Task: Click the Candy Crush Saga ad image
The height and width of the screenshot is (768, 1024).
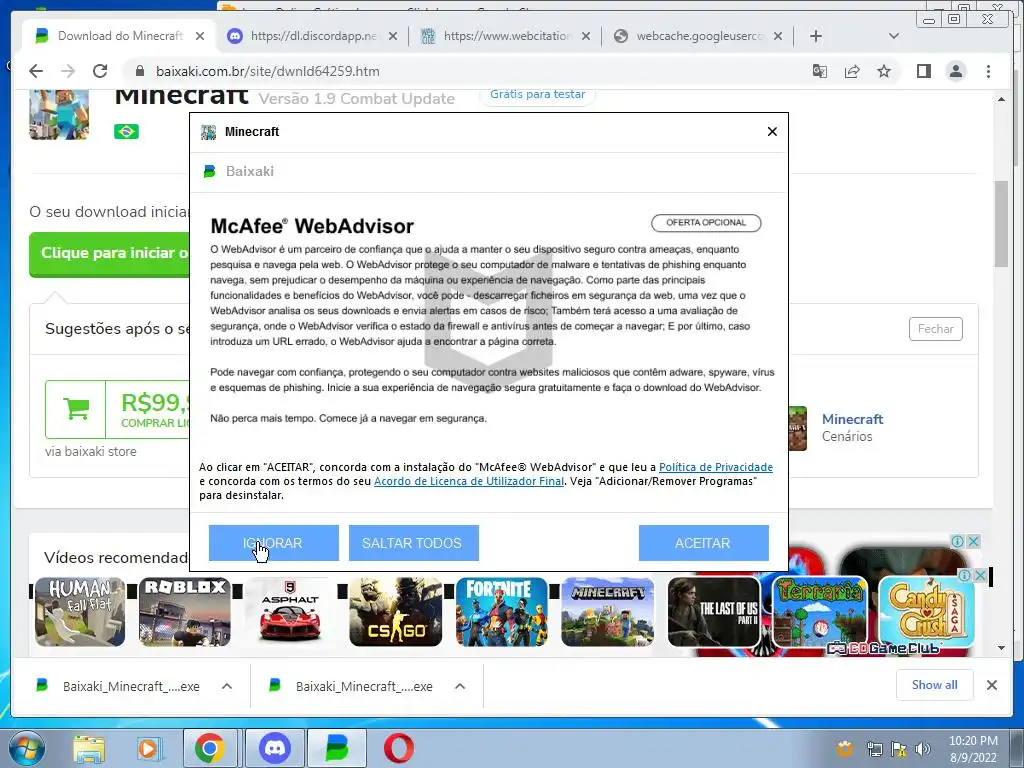Action: tap(927, 611)
